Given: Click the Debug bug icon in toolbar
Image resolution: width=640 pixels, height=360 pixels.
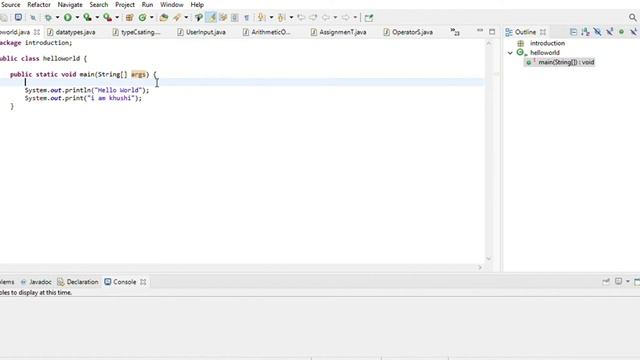Looking at the screenshot, I should point(48,18).
